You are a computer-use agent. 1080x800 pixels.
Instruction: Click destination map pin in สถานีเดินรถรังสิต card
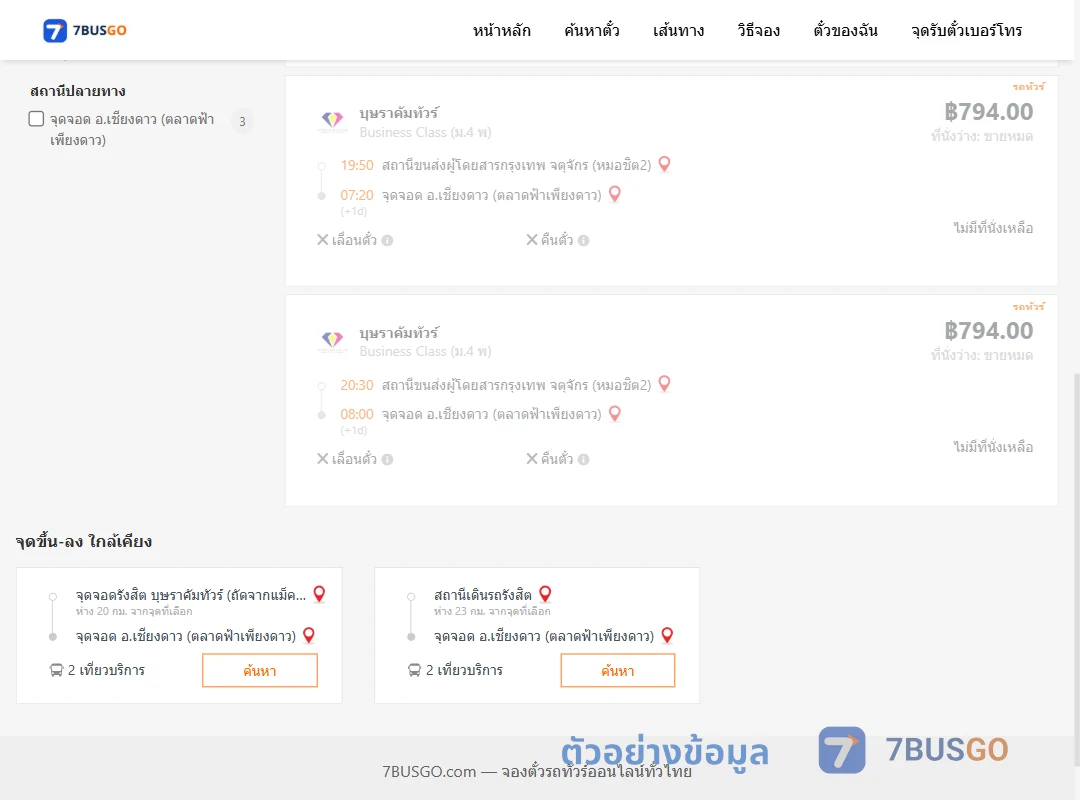point(667,635)
